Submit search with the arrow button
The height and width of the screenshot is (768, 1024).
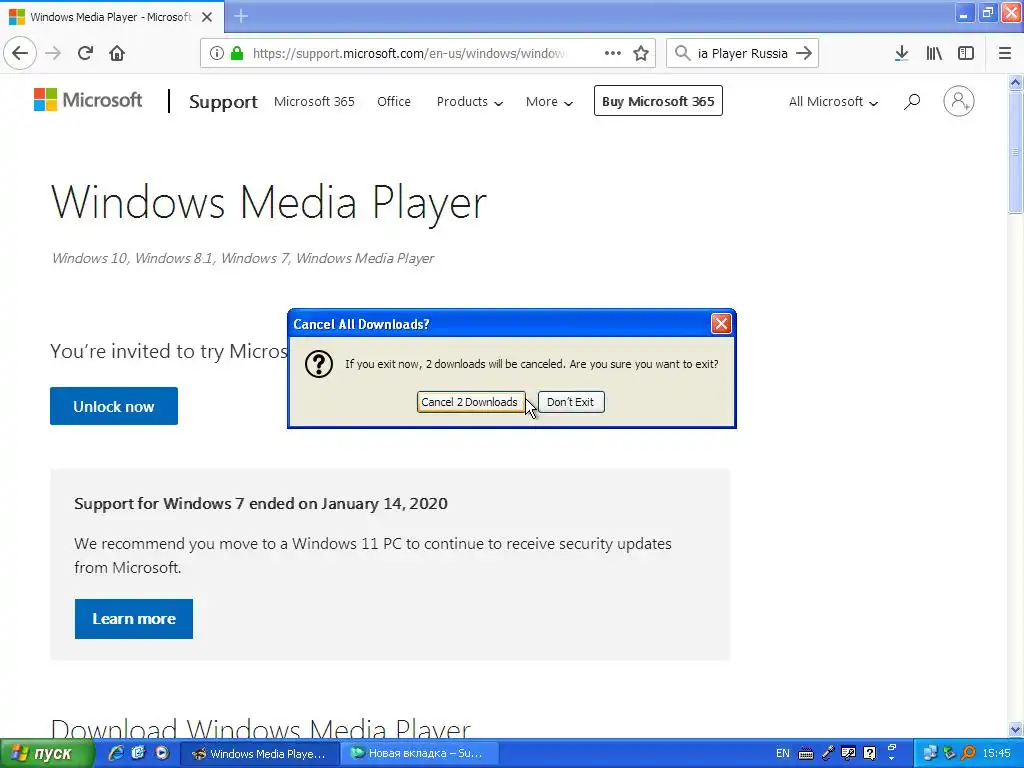pyautogui.click(x=804, y=53)
